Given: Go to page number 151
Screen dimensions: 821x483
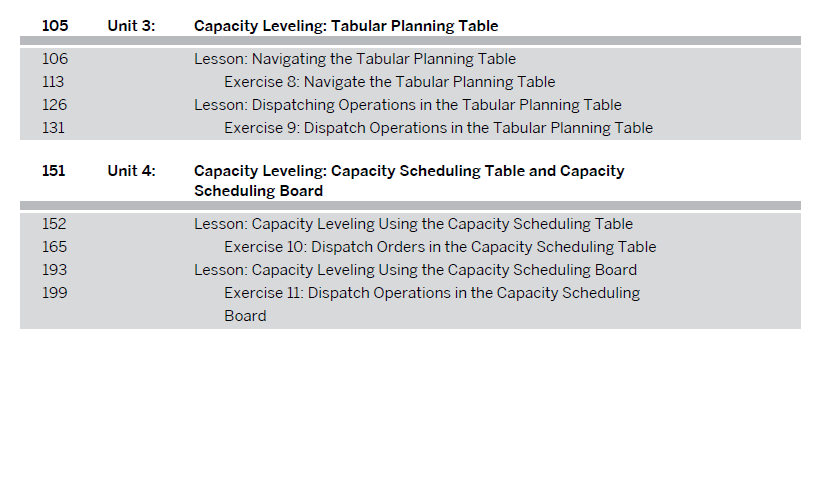Looking at the screenshot, I should [54, 171].
